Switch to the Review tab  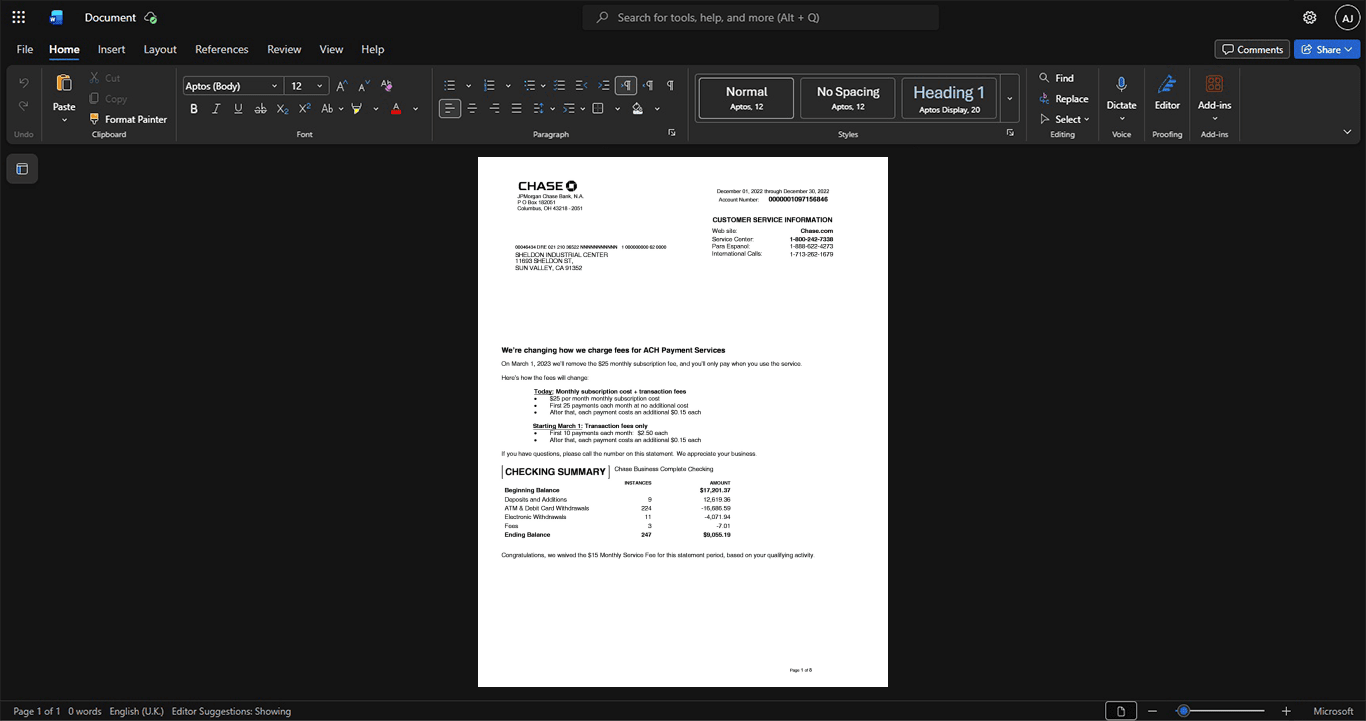[x=284, y=49]
